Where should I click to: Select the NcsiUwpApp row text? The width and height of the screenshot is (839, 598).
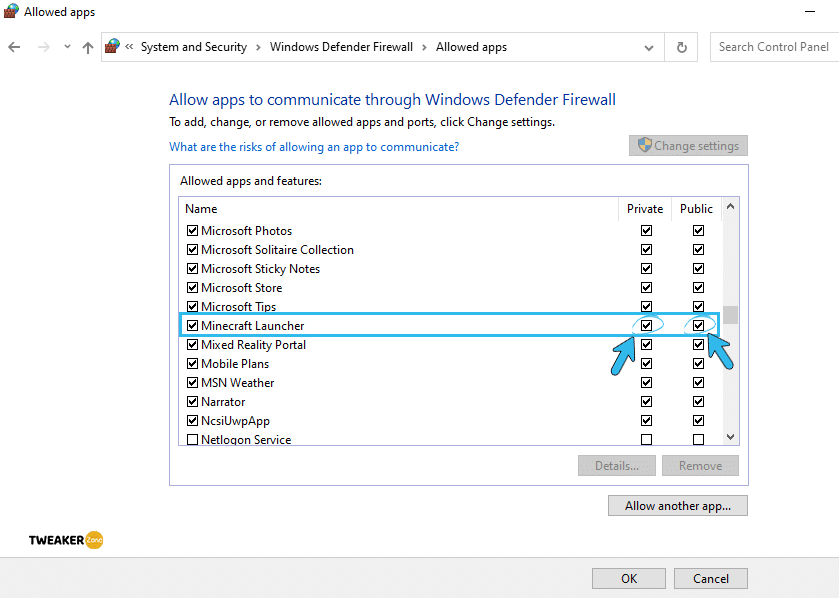(x=235, y=421)
